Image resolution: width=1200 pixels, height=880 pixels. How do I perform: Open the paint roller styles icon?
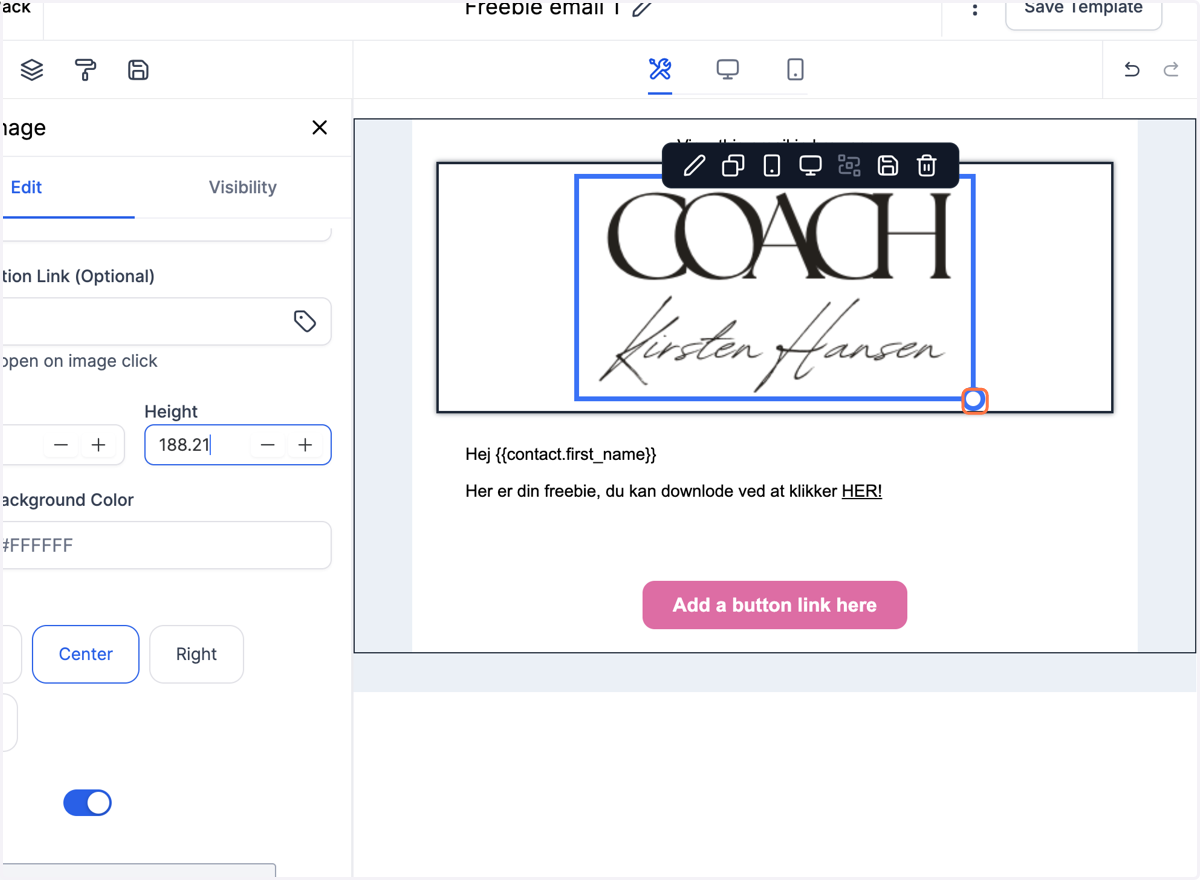(x=86, y=70)
